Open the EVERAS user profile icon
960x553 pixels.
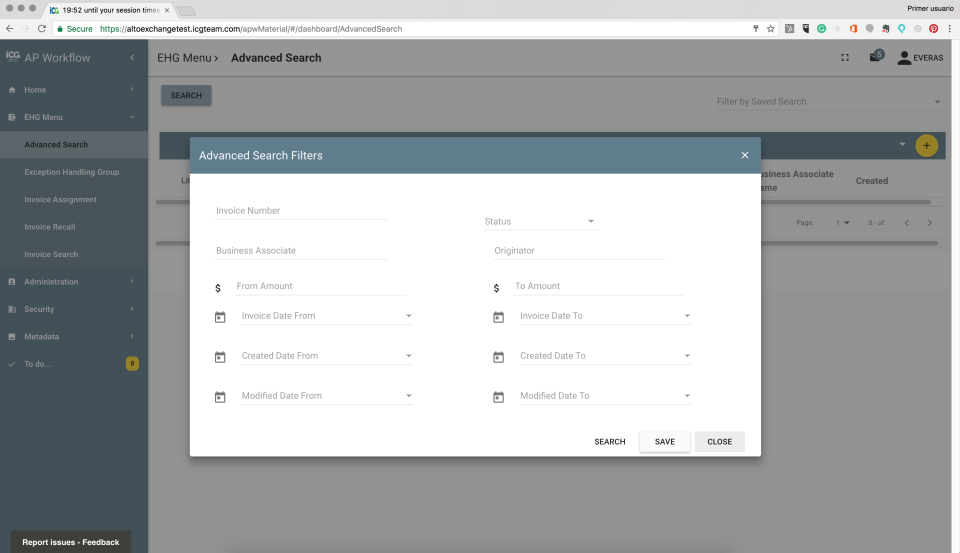tap(904, 58)
